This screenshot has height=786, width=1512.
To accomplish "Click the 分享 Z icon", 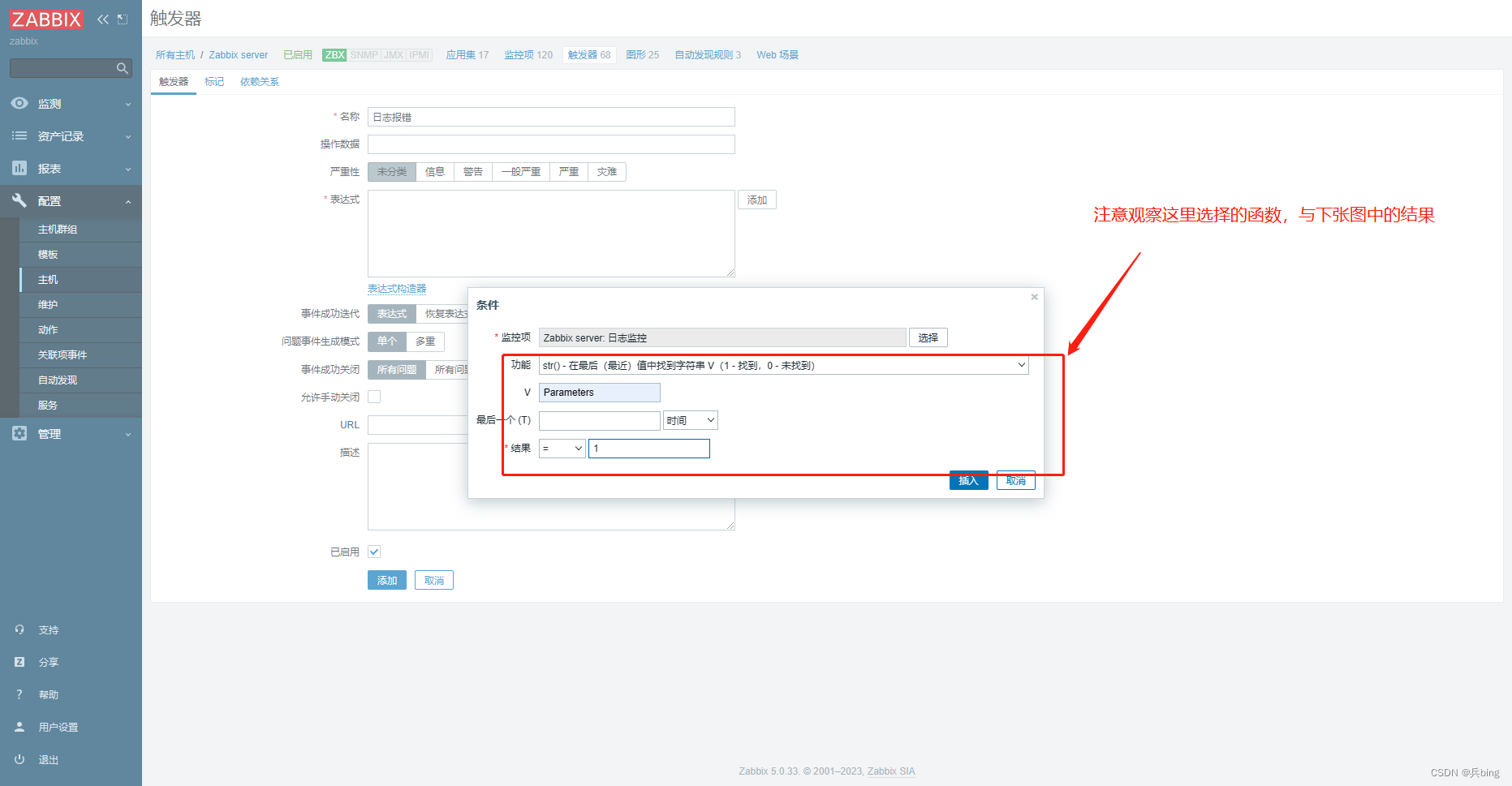I will pyautogui.click(x=19, y=662).
